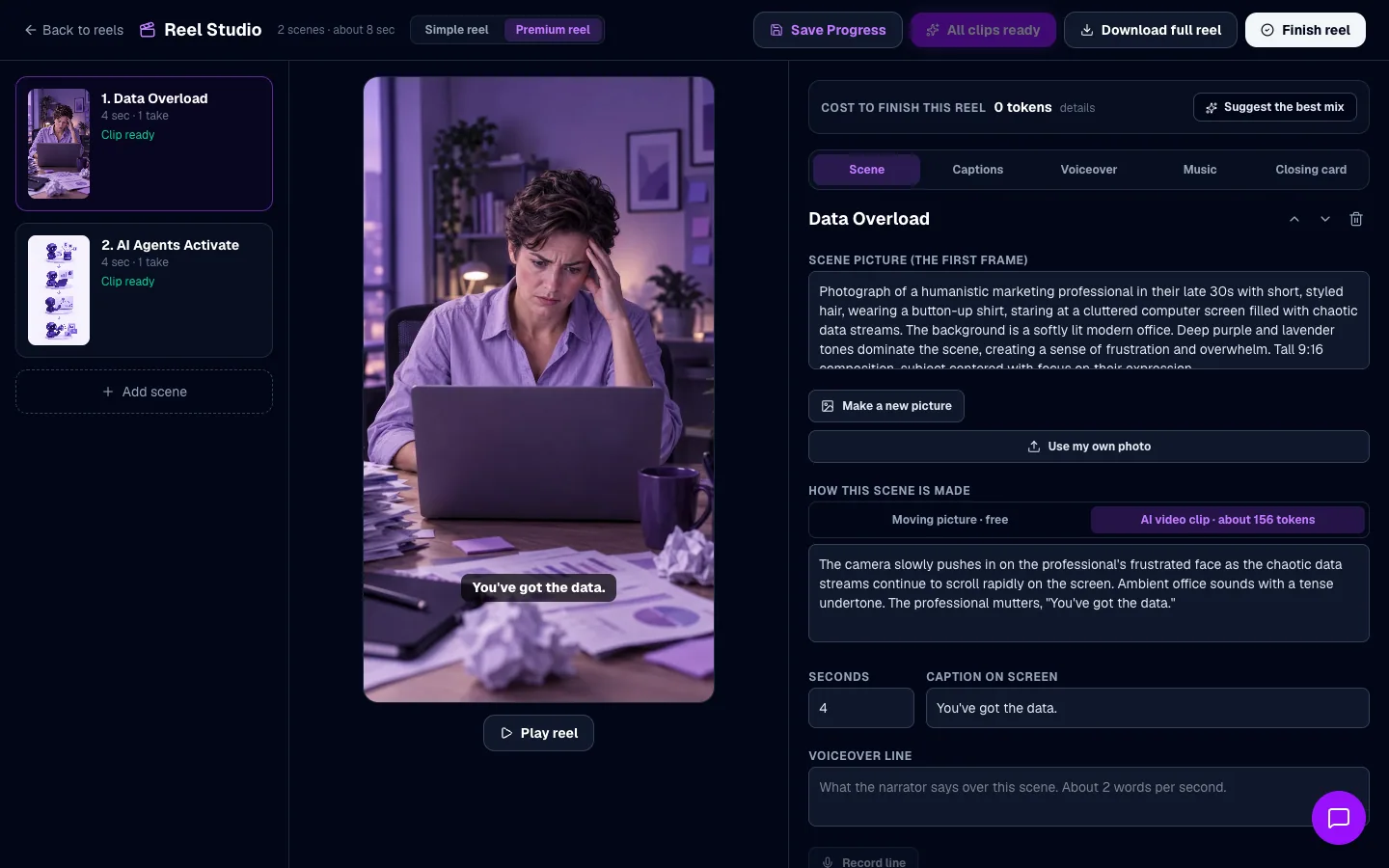1389x868 pixels.
Task: Open the Closing card tab
Action: [x=1310, y=170]
